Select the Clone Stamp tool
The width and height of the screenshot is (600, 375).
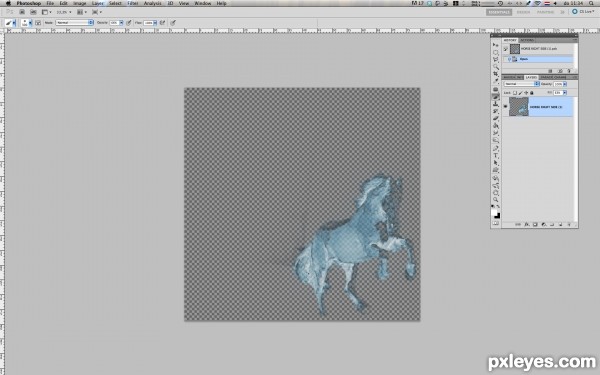[496, 104]
